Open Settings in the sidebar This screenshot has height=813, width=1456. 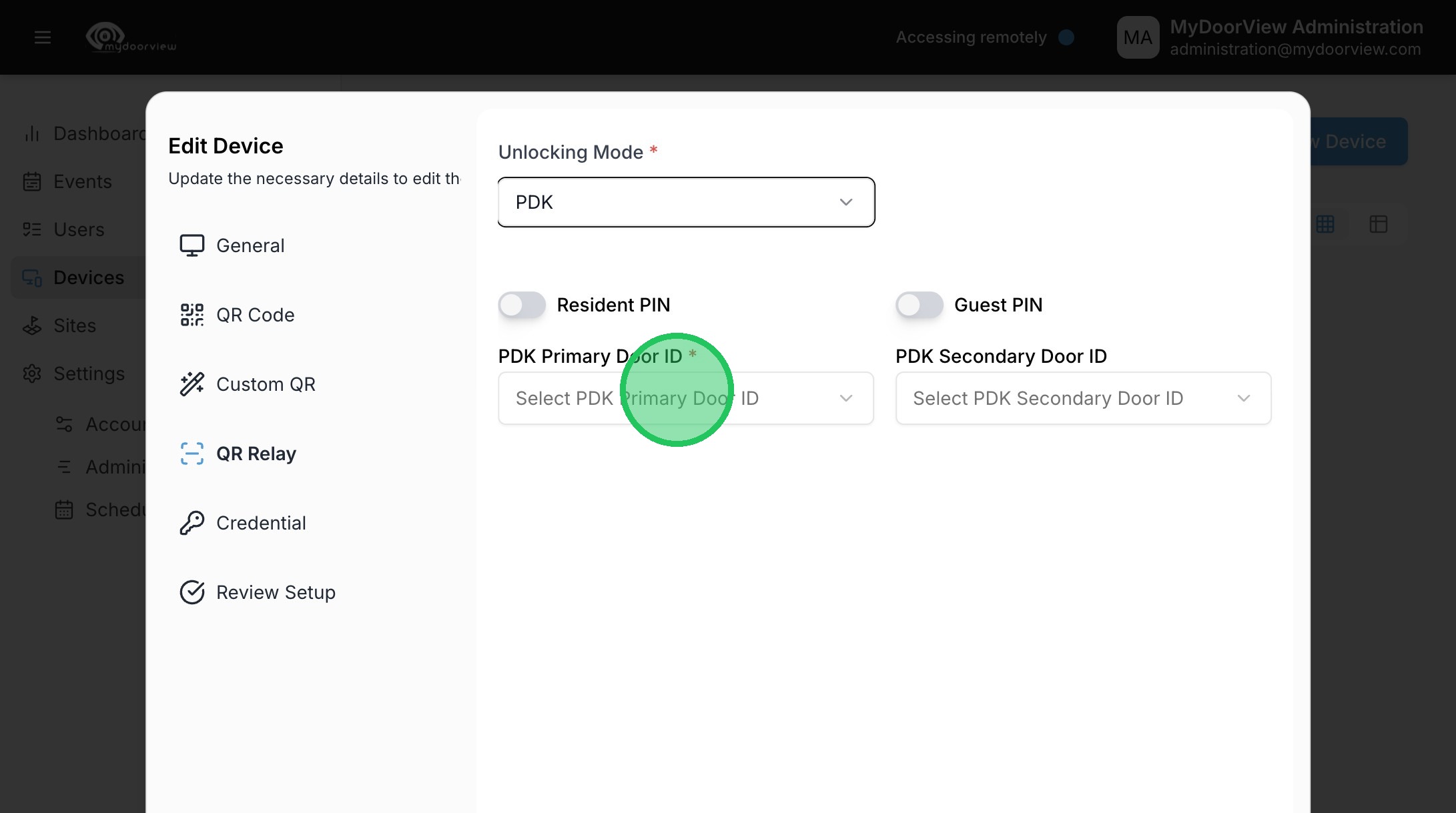[89, 373]
